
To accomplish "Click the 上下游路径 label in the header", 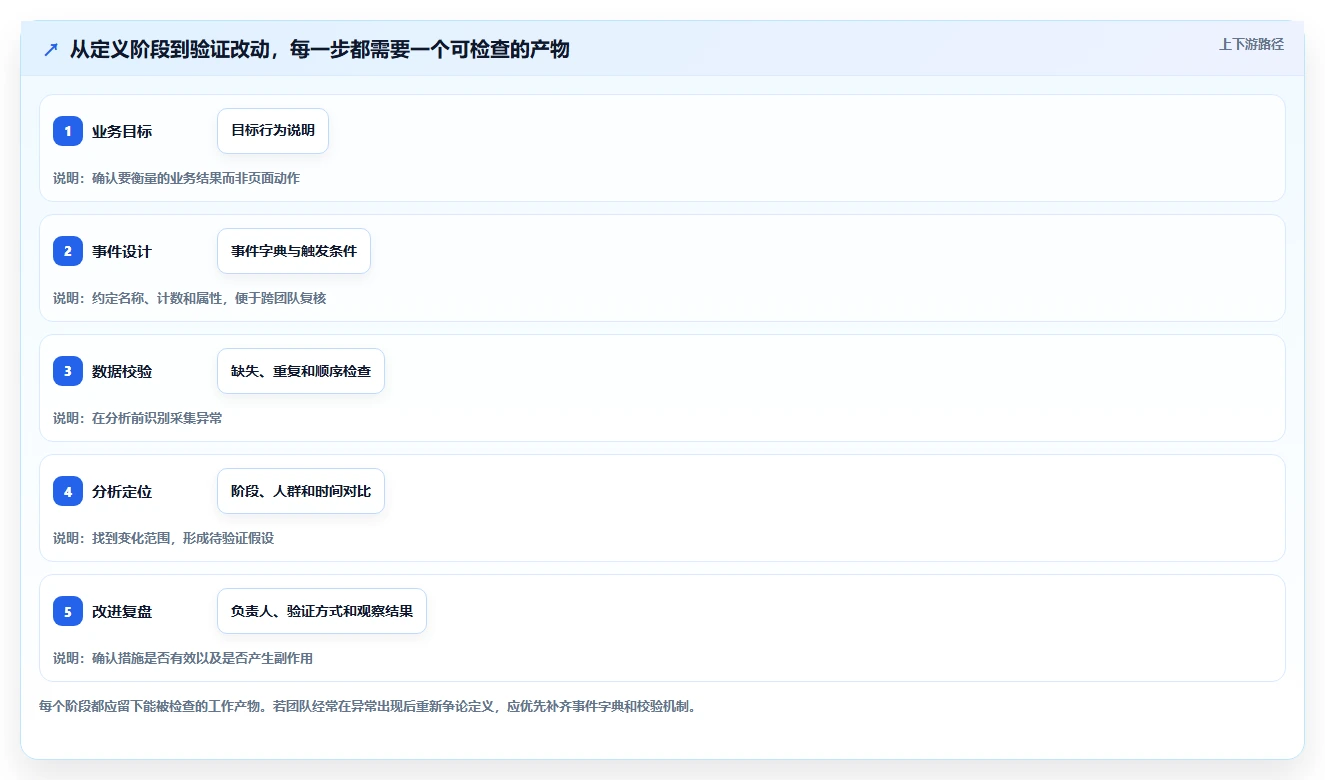I will click(1251, 44).
